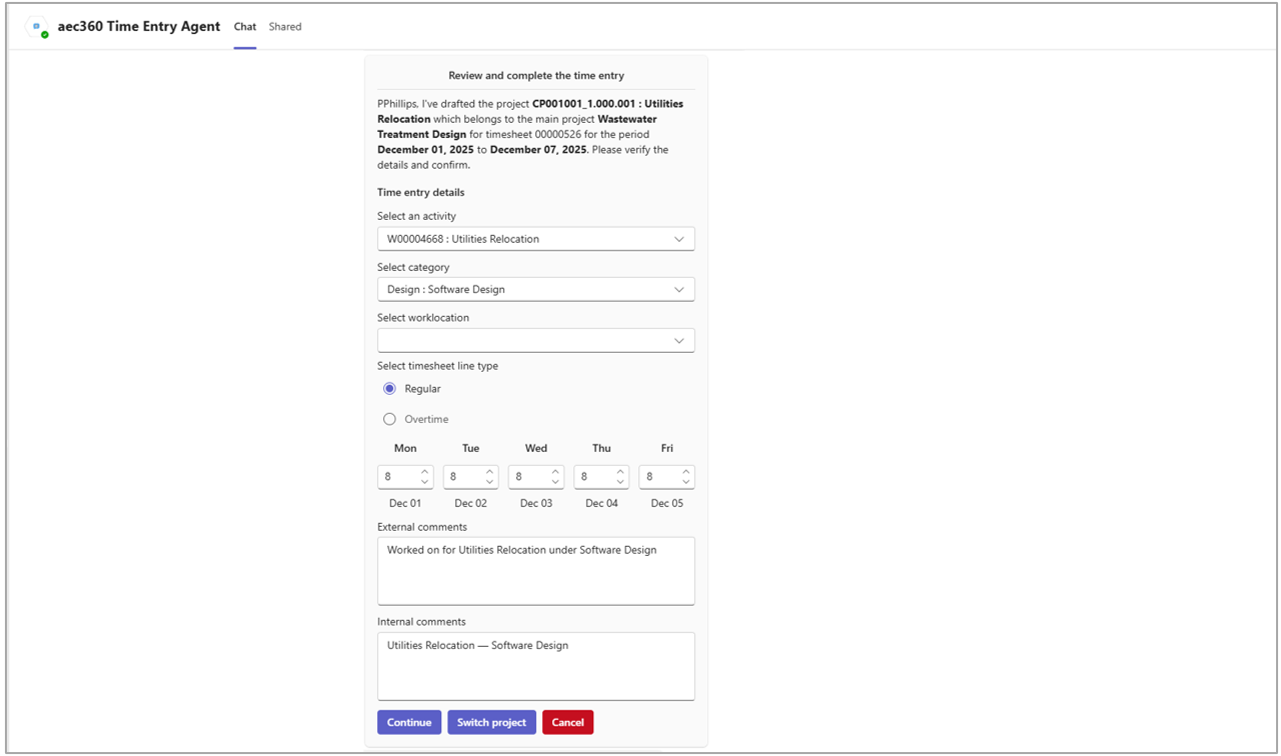Decrease Monday hours with down arrow
Image resolution: width=1281 pixels, height=756 pixels.
point(424,482)
